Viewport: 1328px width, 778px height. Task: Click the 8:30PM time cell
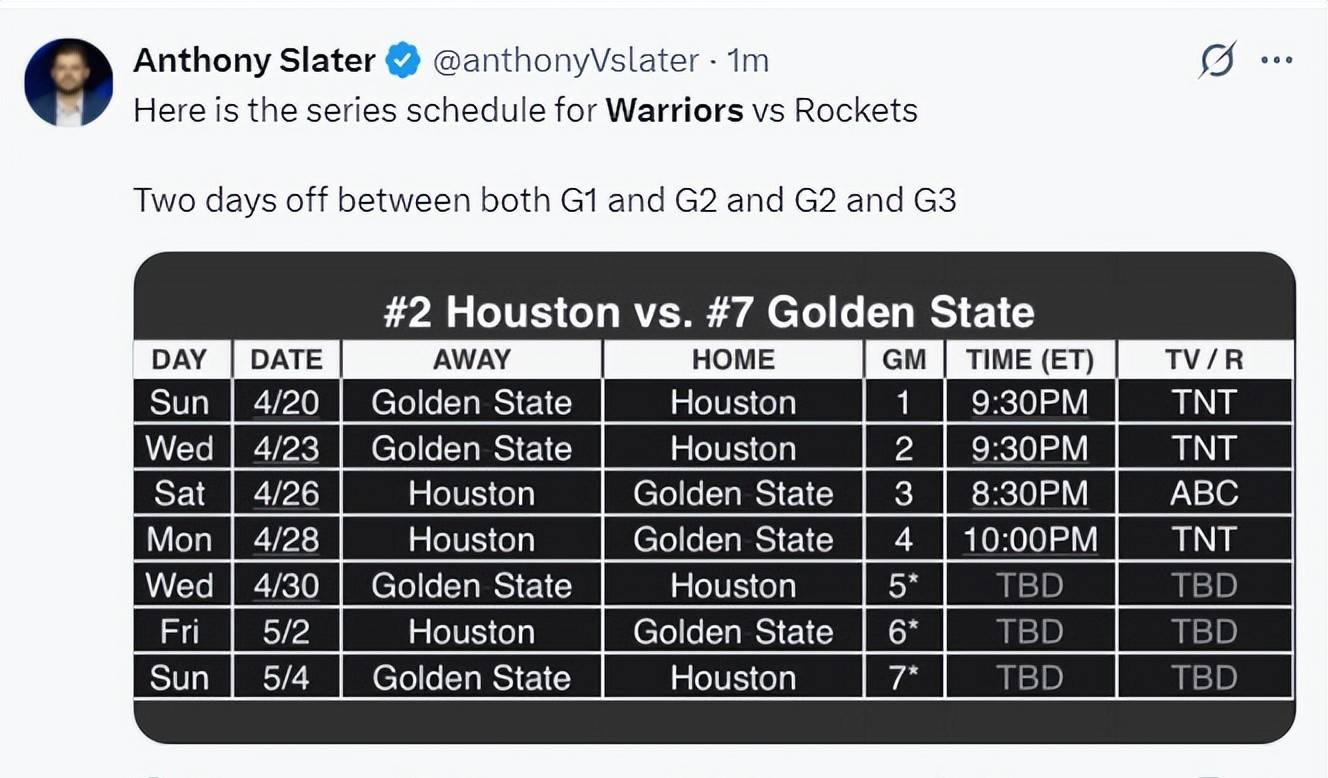tap(1030, 494)
